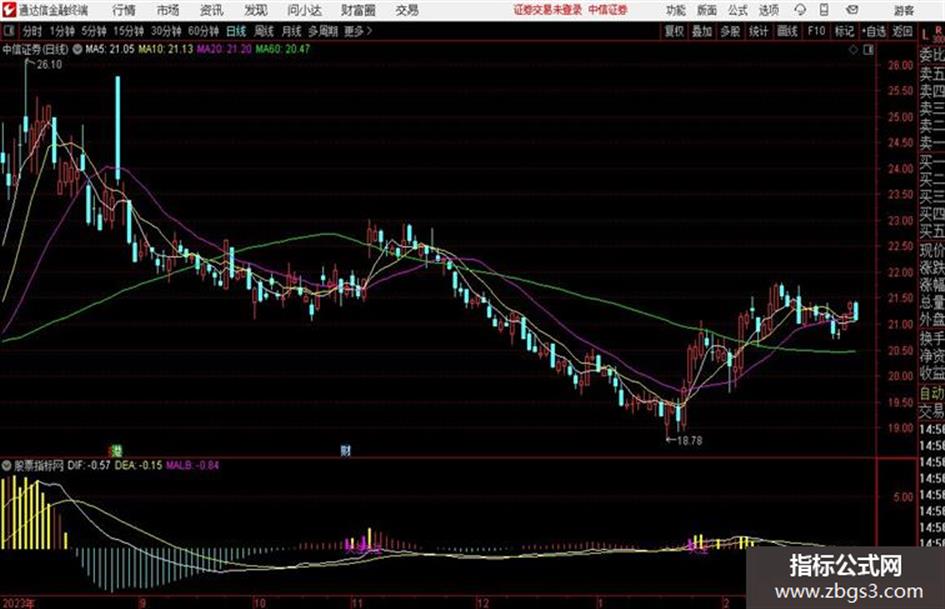Click the 返回 back button

click(x=902, y=31)
